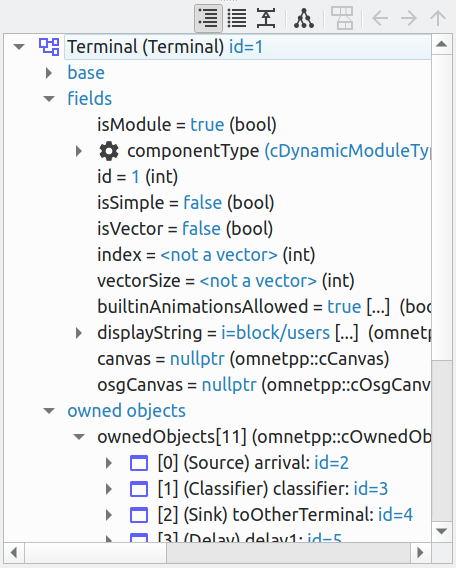The image size is (456, 568).
Task: Switch to inheritance view mode icon
Action: 304,18
